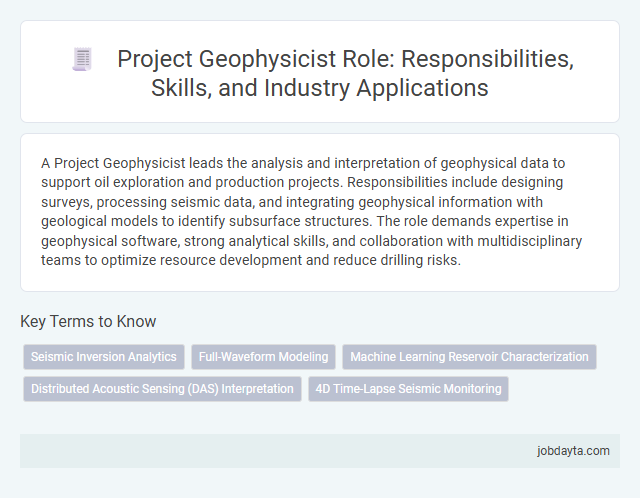The image size is (640, 498).
Task: Click Distributed Acoustic Sensing (DAS) Interpretation tag
Action: pyautogui.click(x=162, y=389)
